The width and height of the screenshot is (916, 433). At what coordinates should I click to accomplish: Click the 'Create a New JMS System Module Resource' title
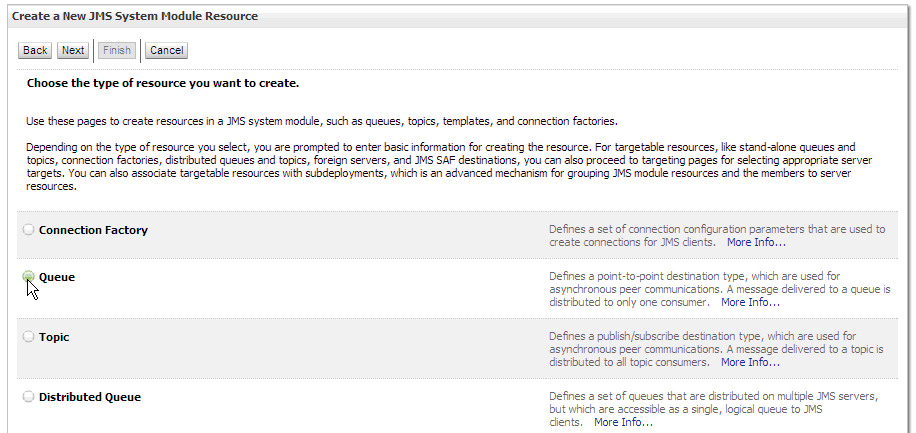point(135,16)
